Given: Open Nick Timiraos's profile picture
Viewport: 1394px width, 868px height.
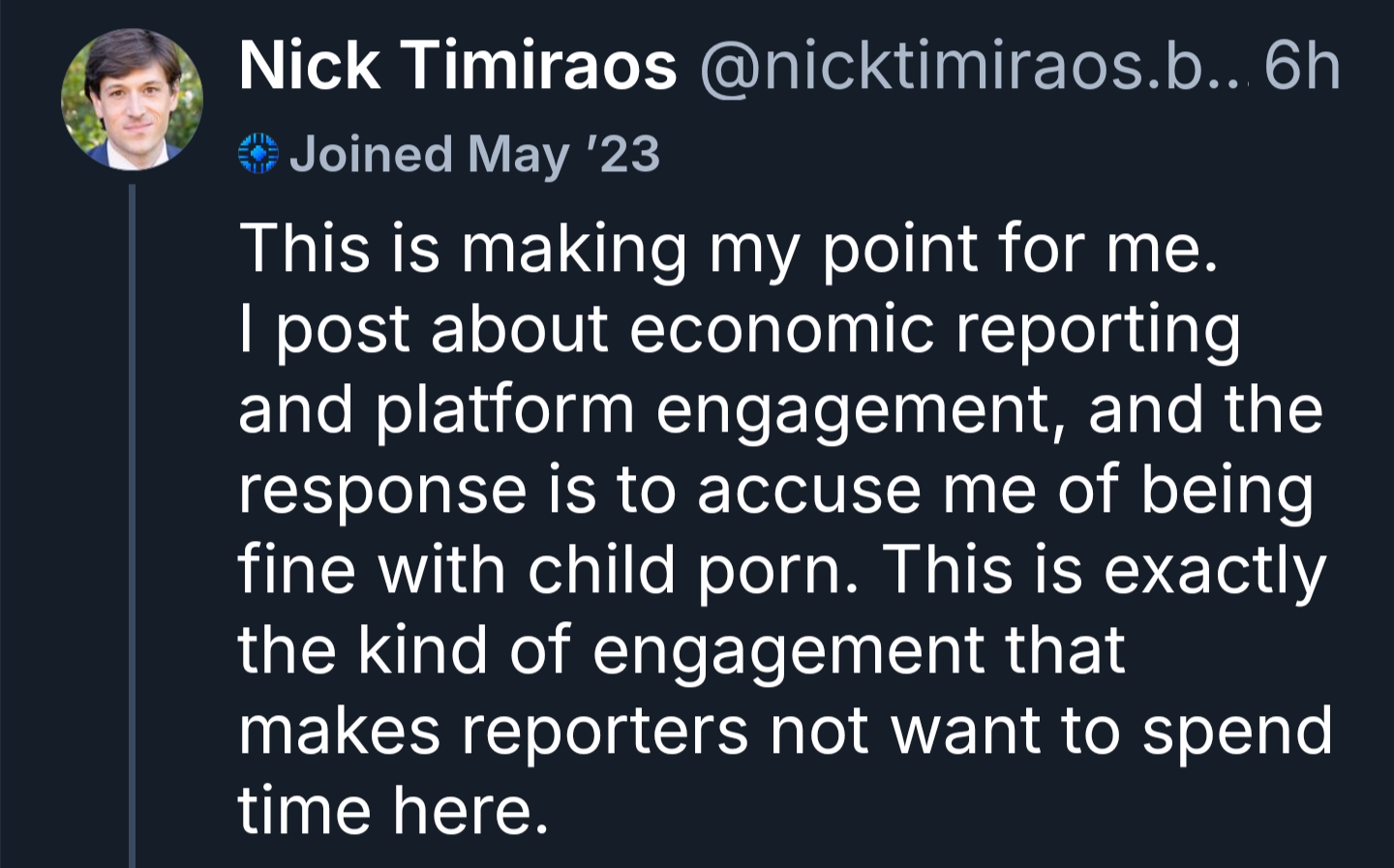Looking at the screenshot, I should 132,100.
